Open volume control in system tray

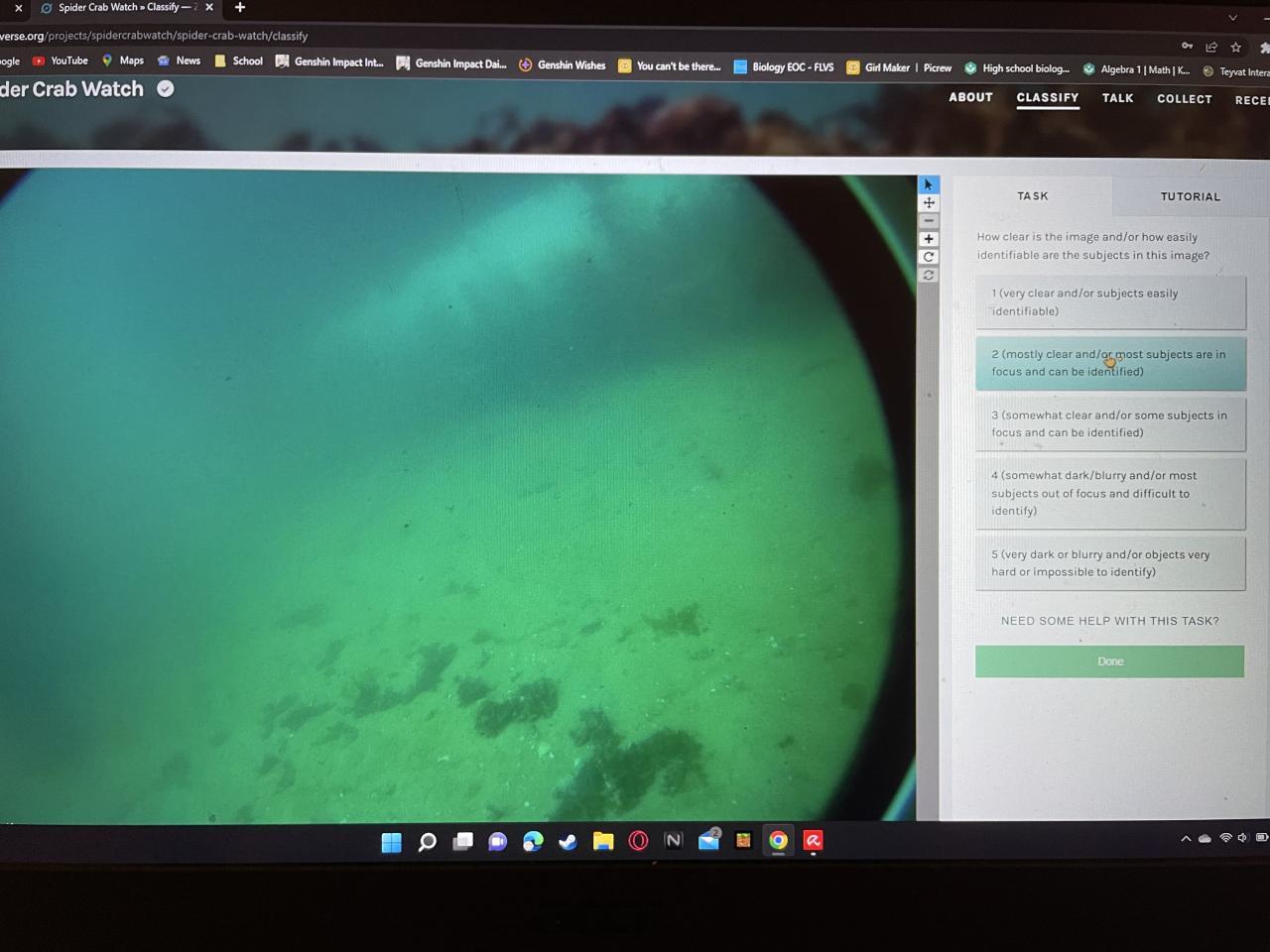pyautogui.click(x=1242, y=838)
